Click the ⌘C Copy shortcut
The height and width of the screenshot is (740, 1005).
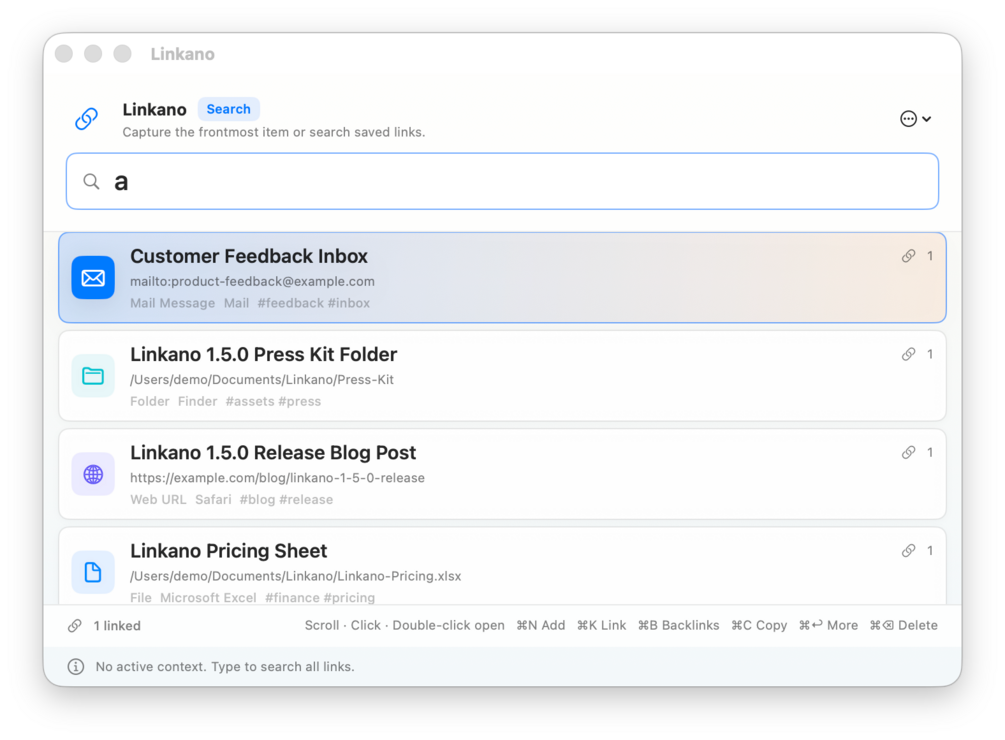tap(759, 625)
